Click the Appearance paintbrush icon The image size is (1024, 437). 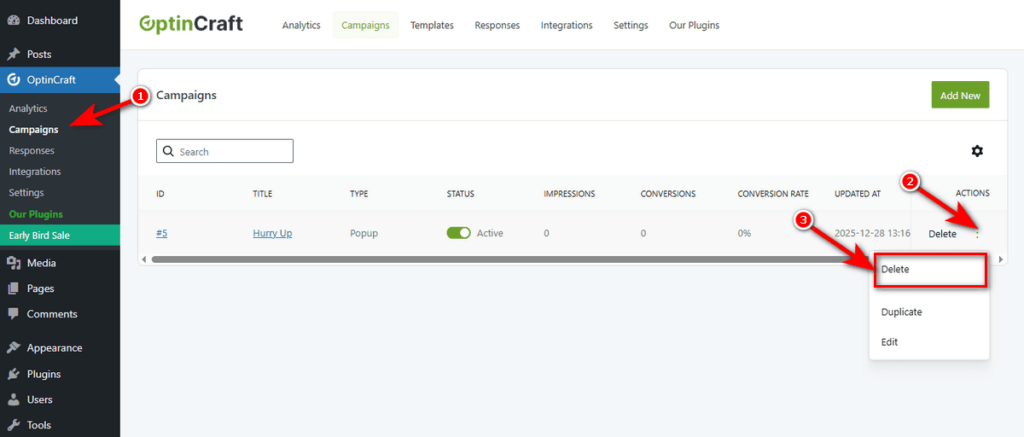coord(13,348)
